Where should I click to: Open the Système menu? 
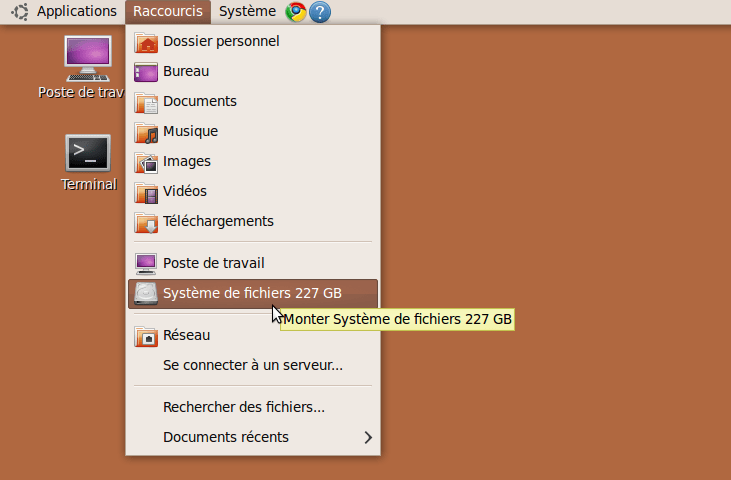[x=248, y=11]
